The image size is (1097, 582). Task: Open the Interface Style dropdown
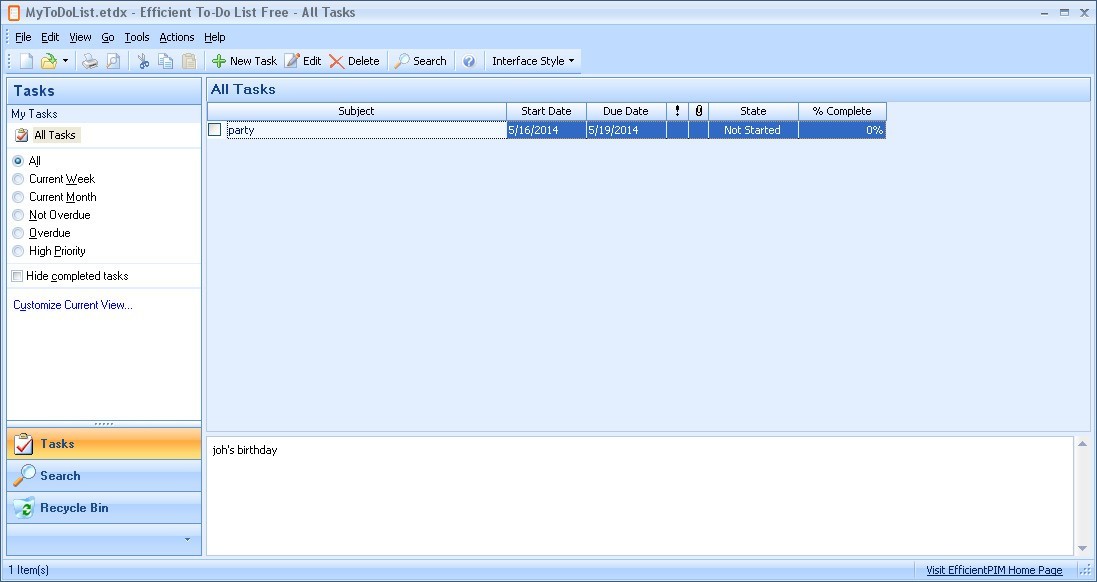tap(532, 60)
